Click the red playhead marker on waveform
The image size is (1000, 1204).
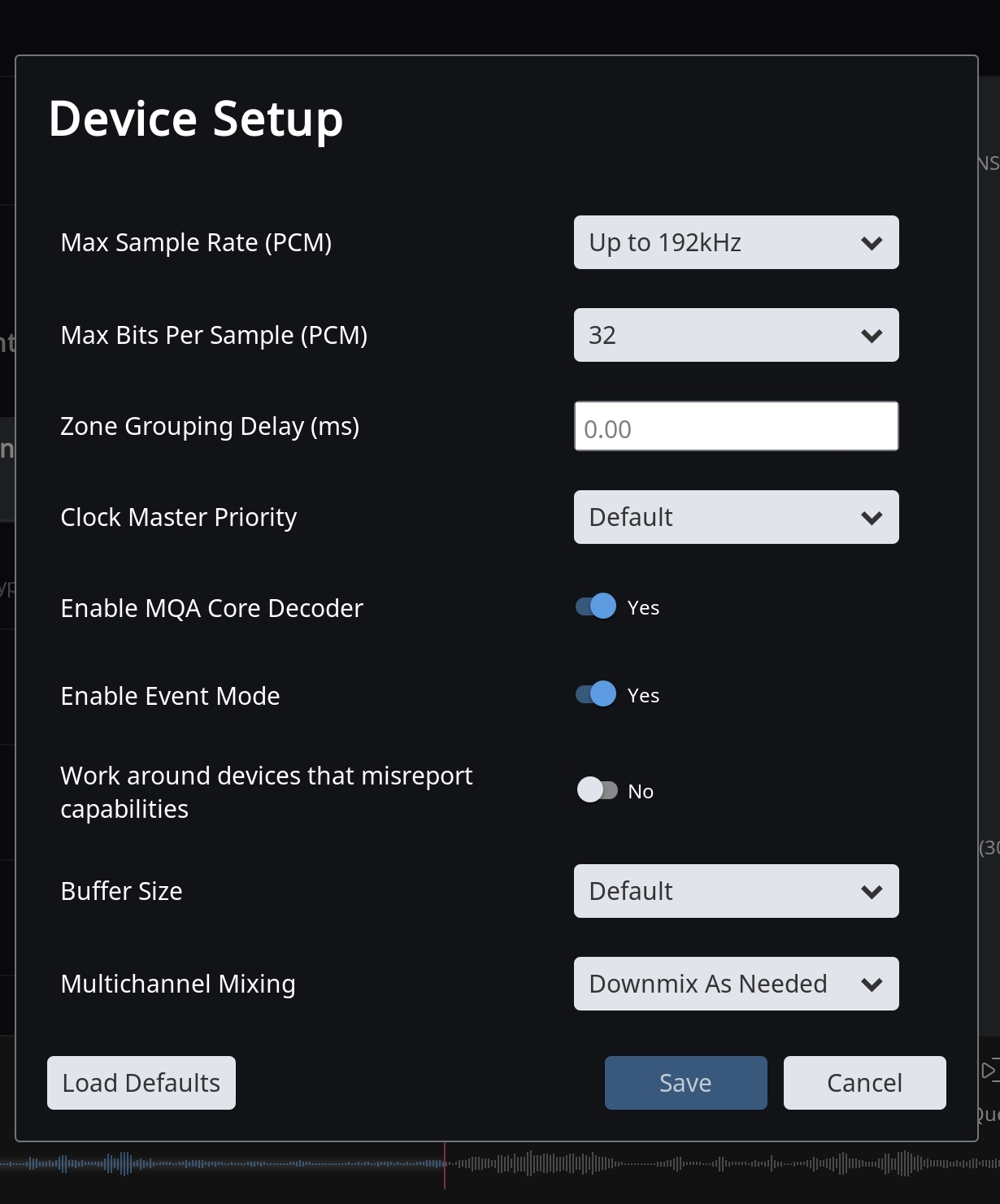445,1165
